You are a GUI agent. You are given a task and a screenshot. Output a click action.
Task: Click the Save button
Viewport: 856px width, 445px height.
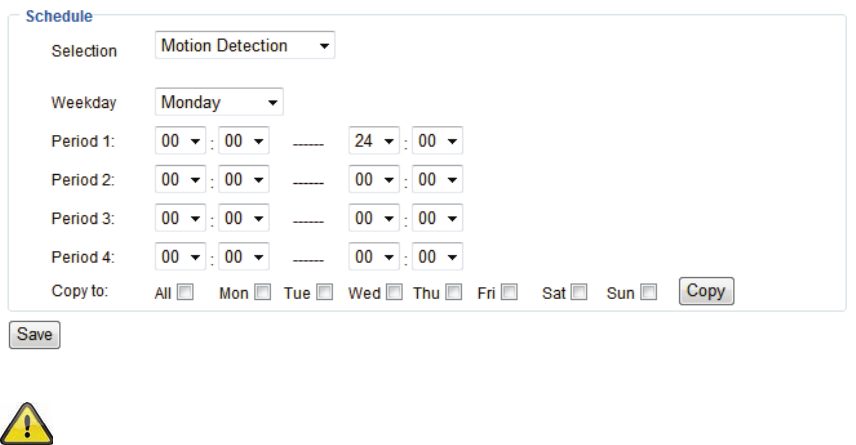(x=34, y=334)
